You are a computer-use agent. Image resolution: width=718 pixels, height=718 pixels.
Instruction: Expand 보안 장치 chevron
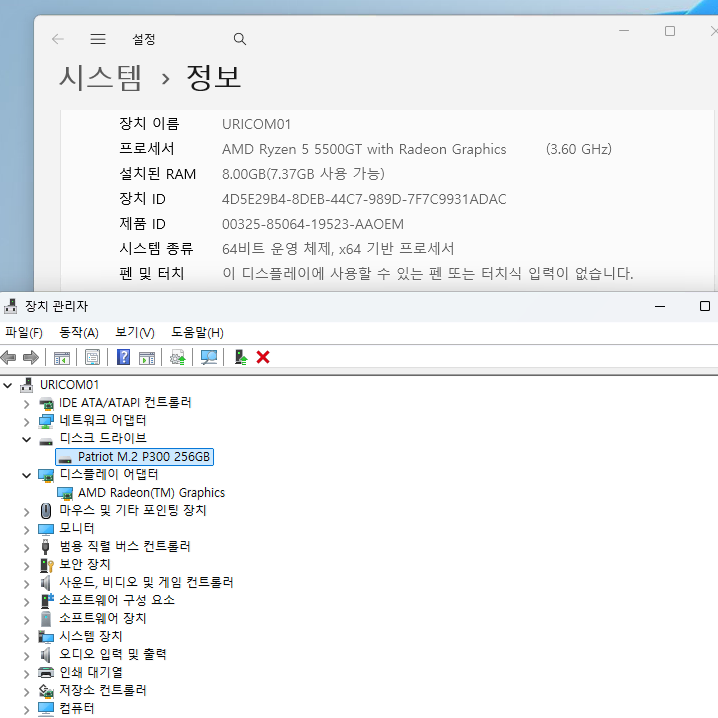tap(27, 566)
